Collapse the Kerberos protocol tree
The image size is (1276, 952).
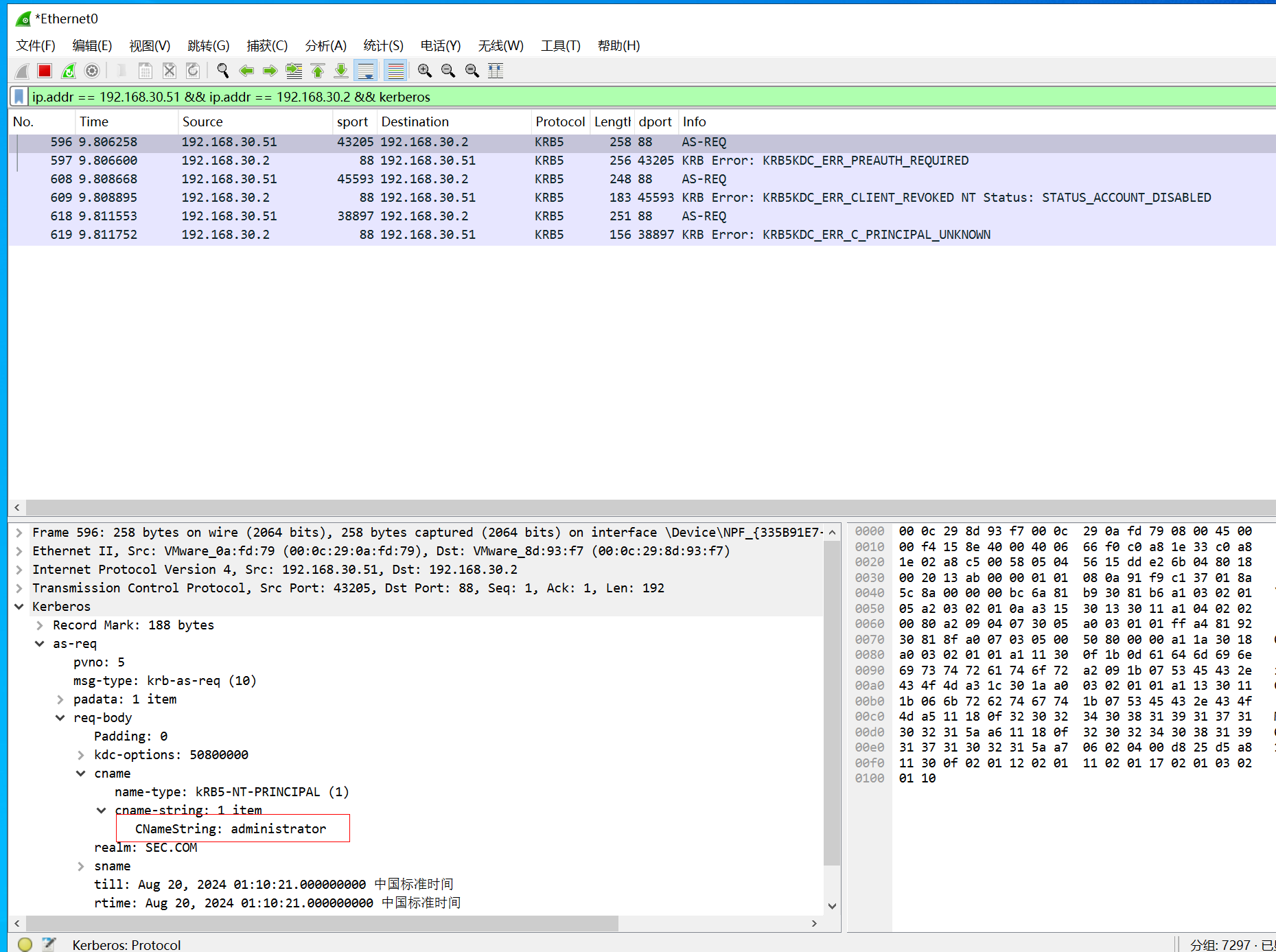click(x=19, y=607)
